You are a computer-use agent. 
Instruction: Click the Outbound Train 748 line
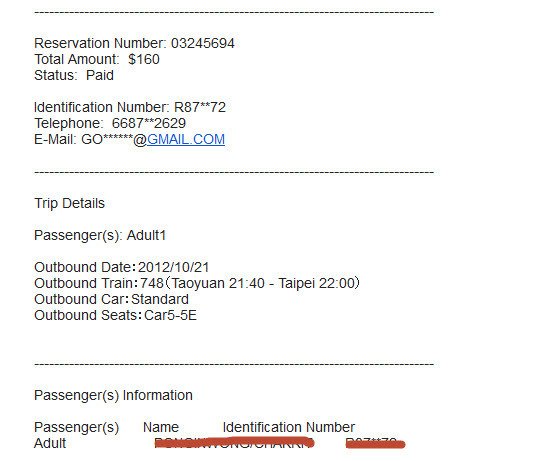coord(197,283)
